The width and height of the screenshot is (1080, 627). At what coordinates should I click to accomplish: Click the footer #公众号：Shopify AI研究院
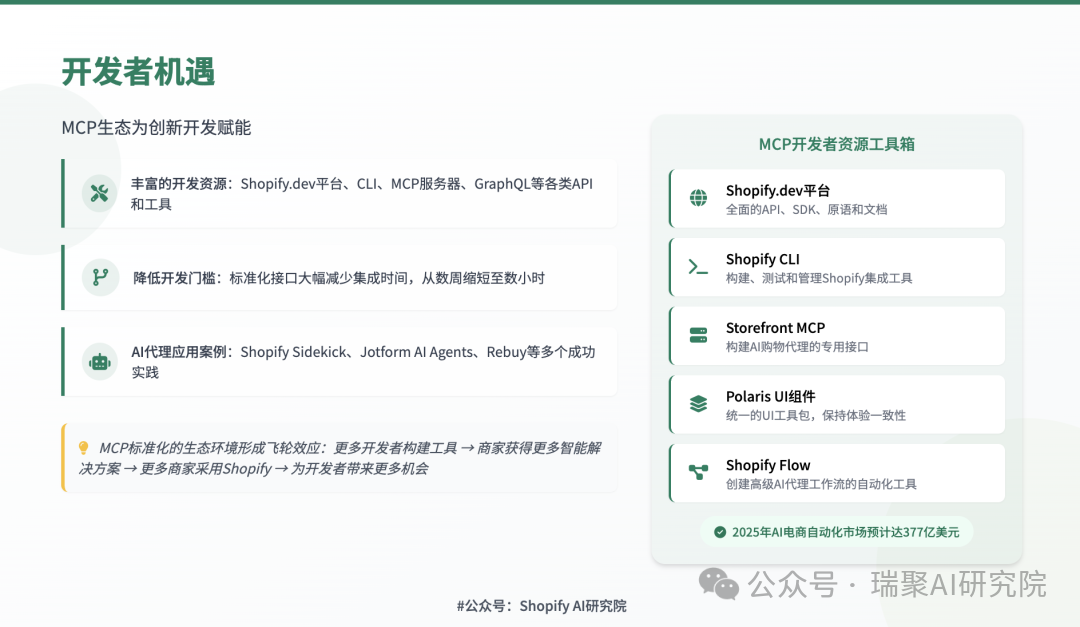541,606
